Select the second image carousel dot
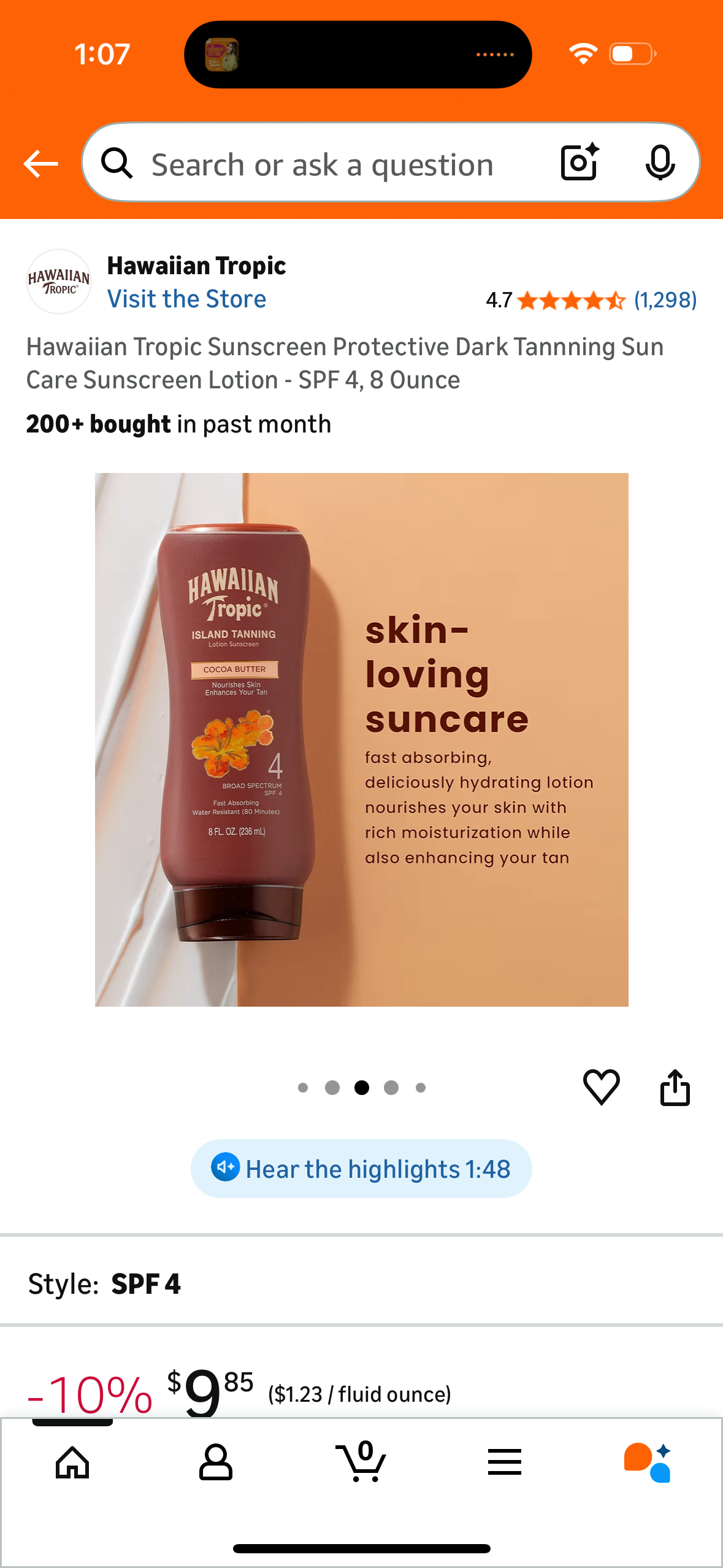723x1568 pixels. point(332,1088)
